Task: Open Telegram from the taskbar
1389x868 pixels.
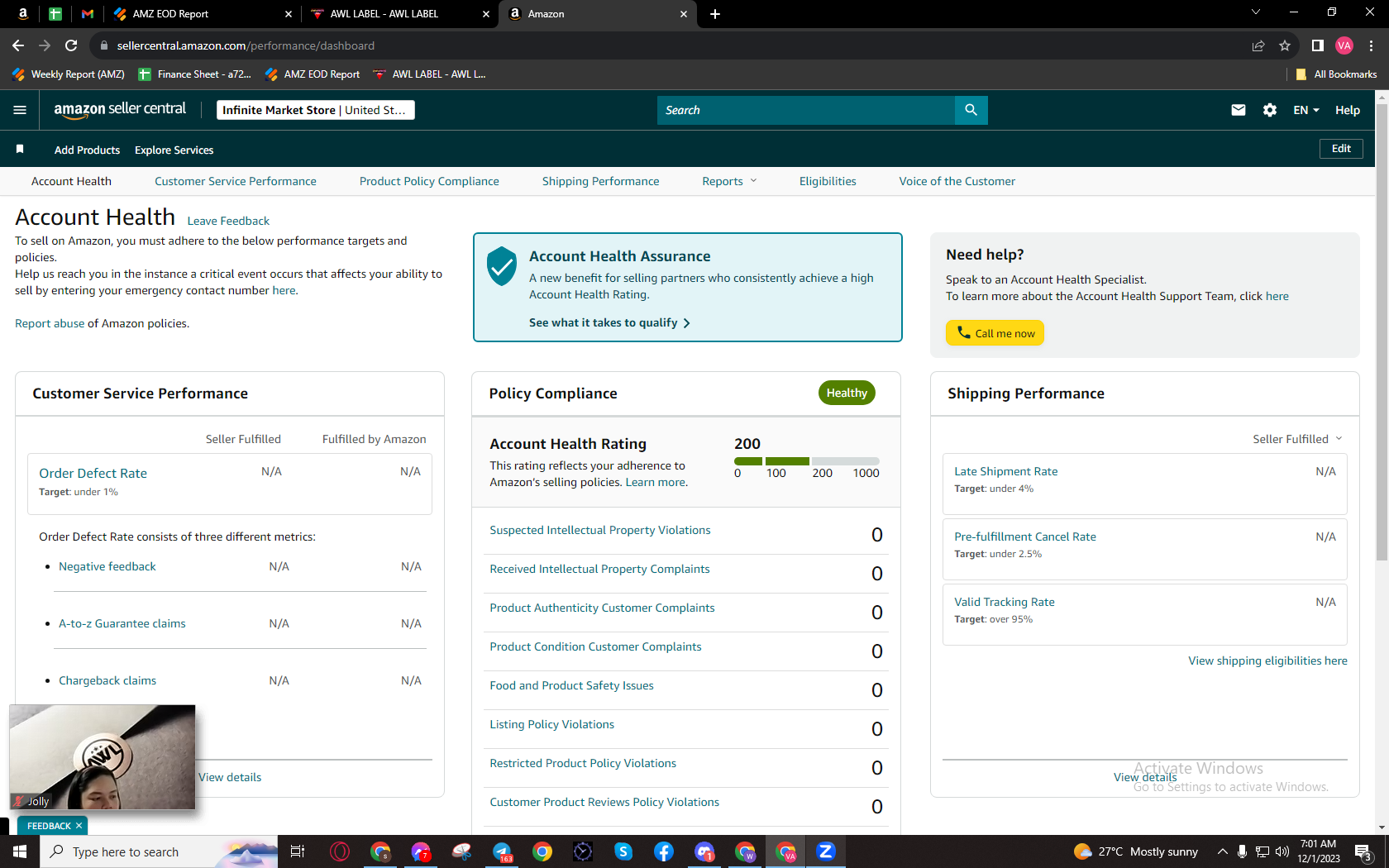Action: 502,851
